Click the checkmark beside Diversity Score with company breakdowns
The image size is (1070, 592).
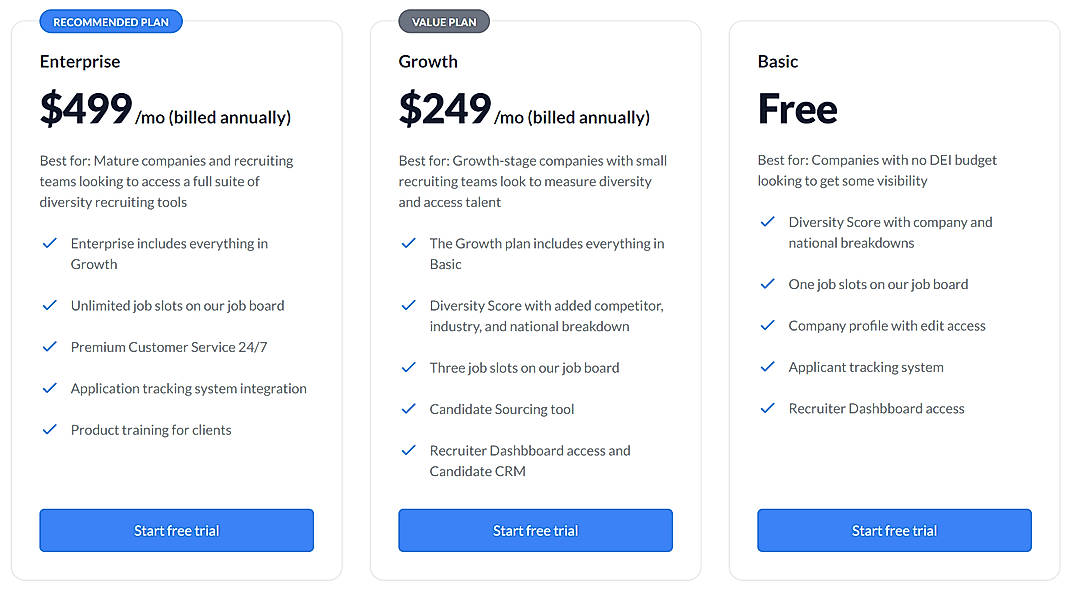[x=768, y=222]
